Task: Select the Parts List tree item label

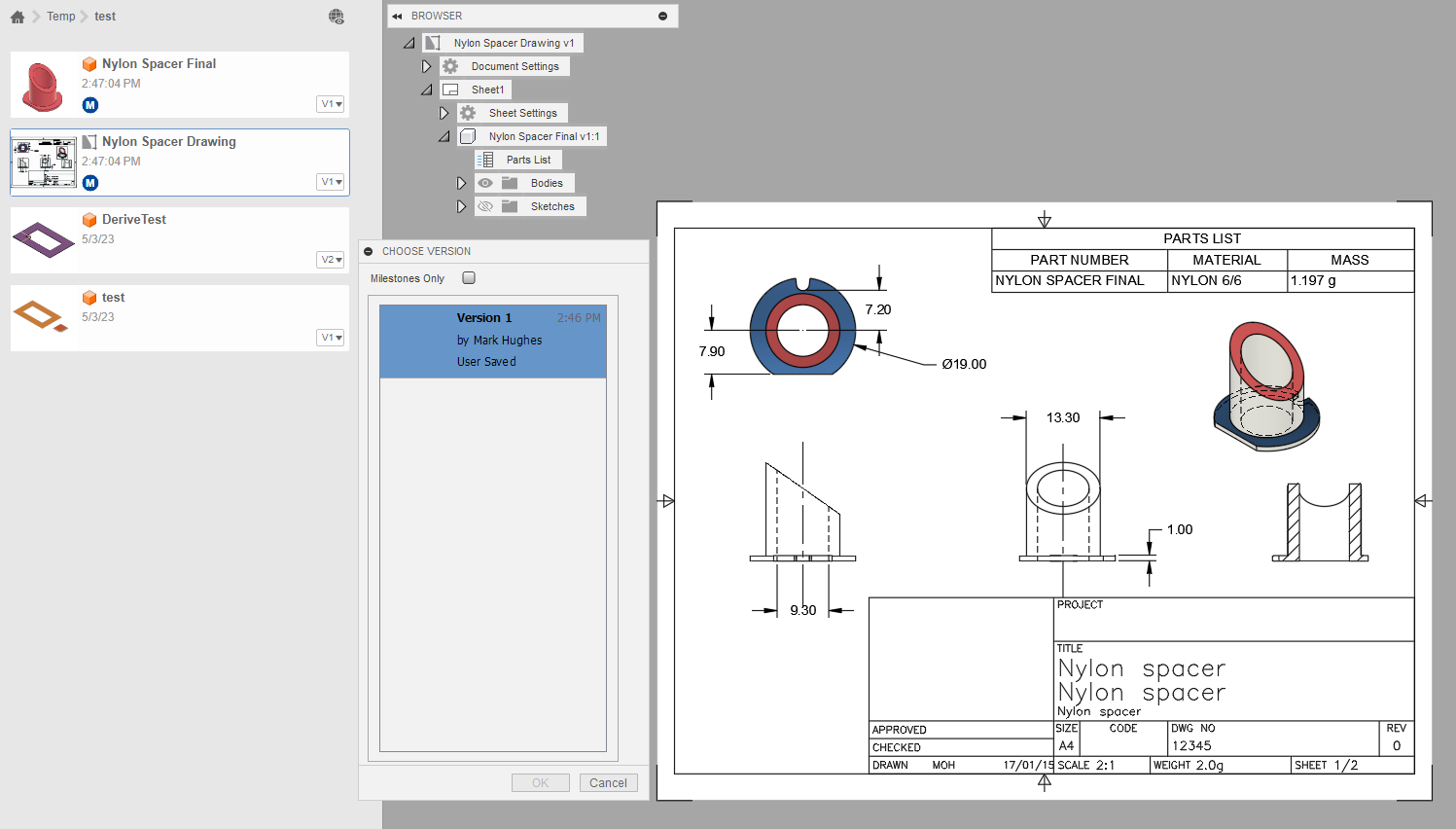Action: point(528,160)
